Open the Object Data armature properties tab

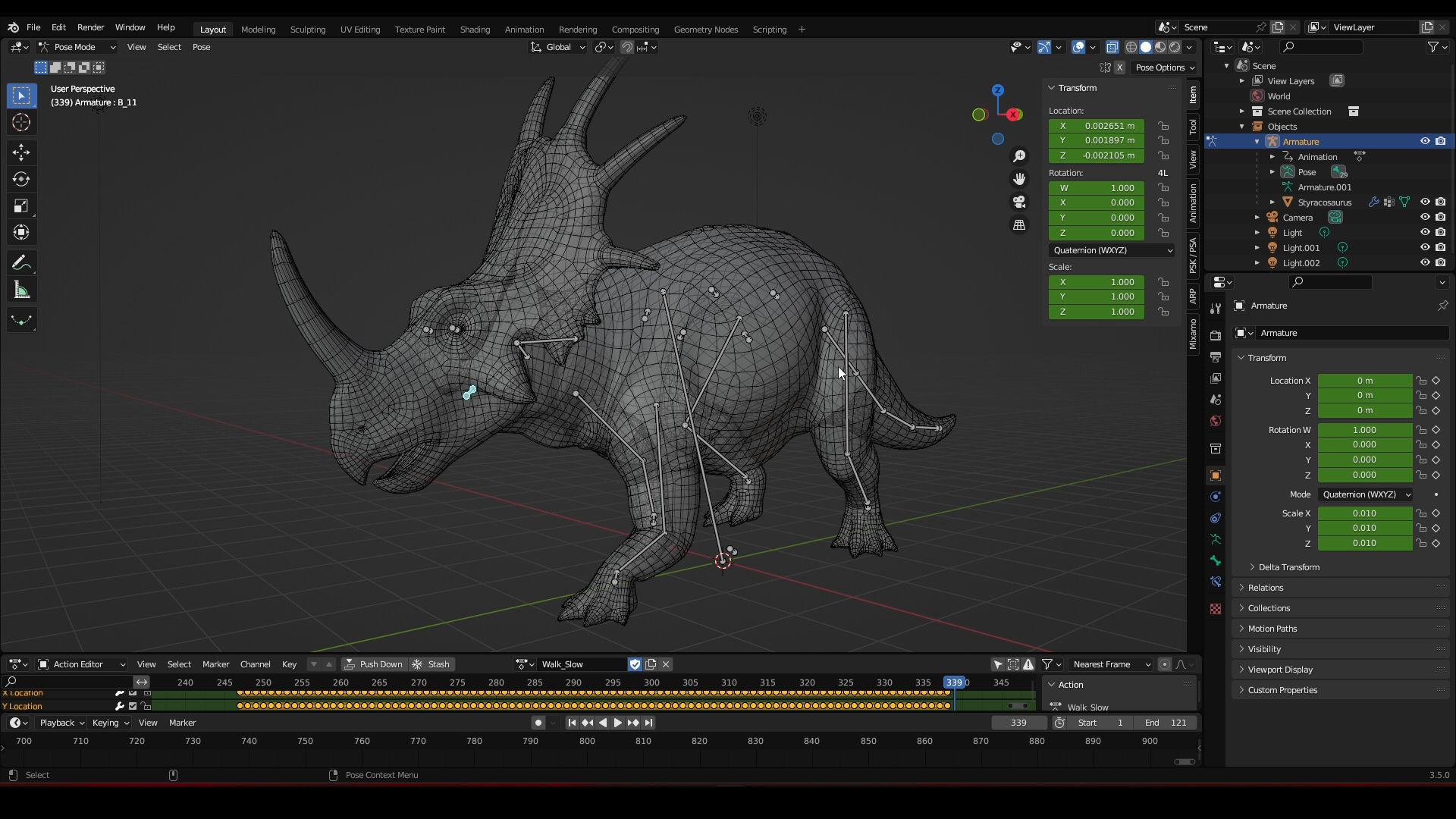point(1216,539)
